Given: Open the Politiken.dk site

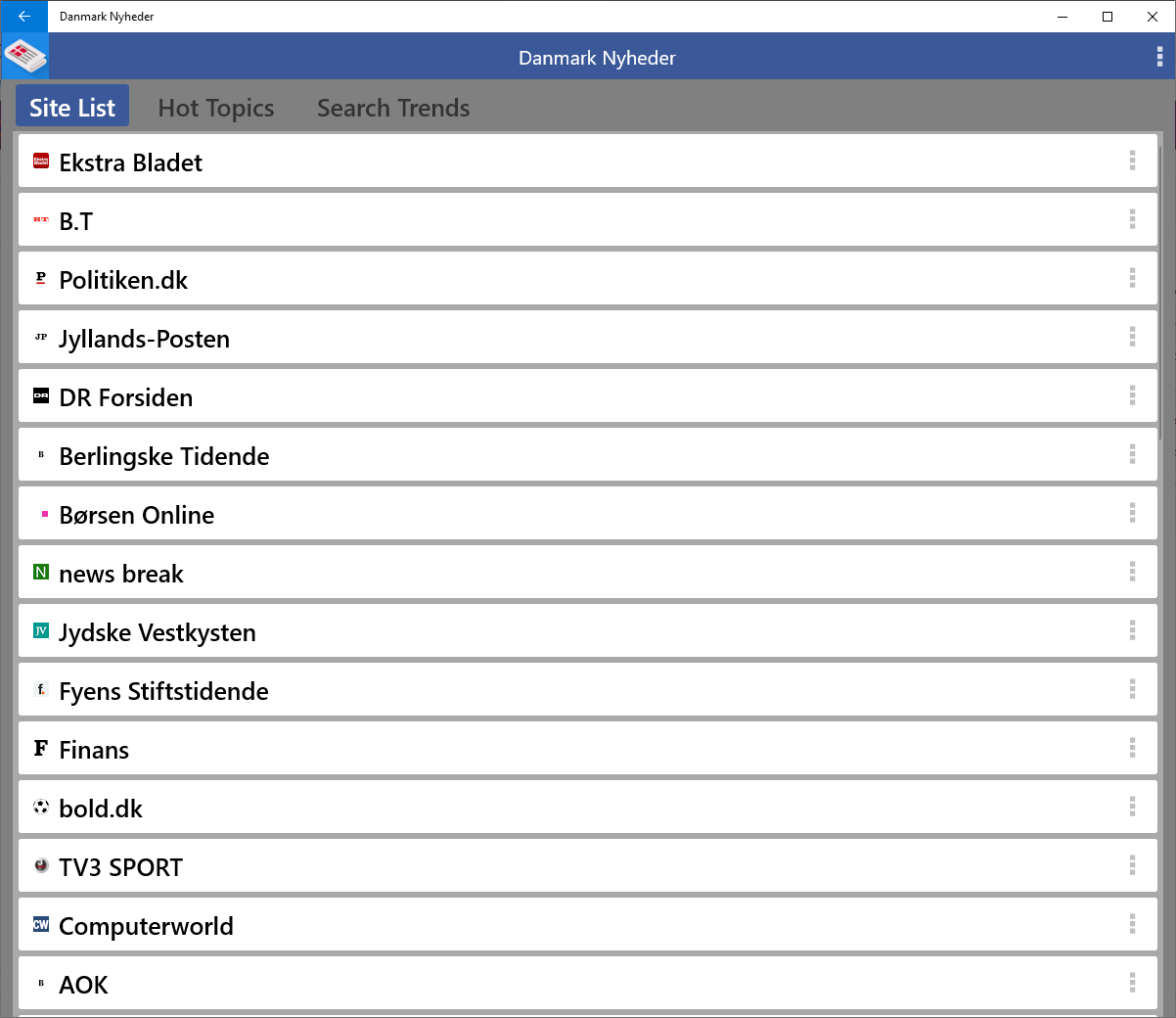Looking at the screenshot, I should [x=587, y=278].
